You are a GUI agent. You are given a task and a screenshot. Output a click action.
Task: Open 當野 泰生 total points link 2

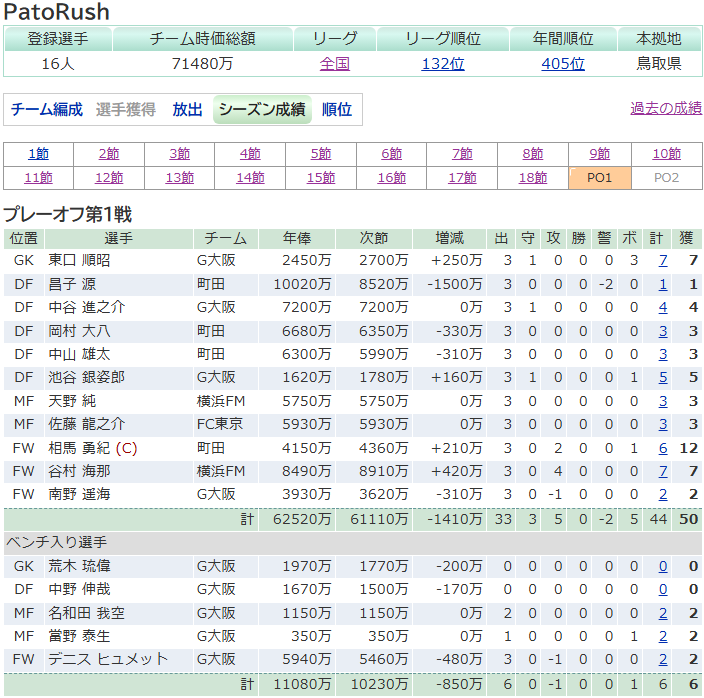click(x=663, y=637)
